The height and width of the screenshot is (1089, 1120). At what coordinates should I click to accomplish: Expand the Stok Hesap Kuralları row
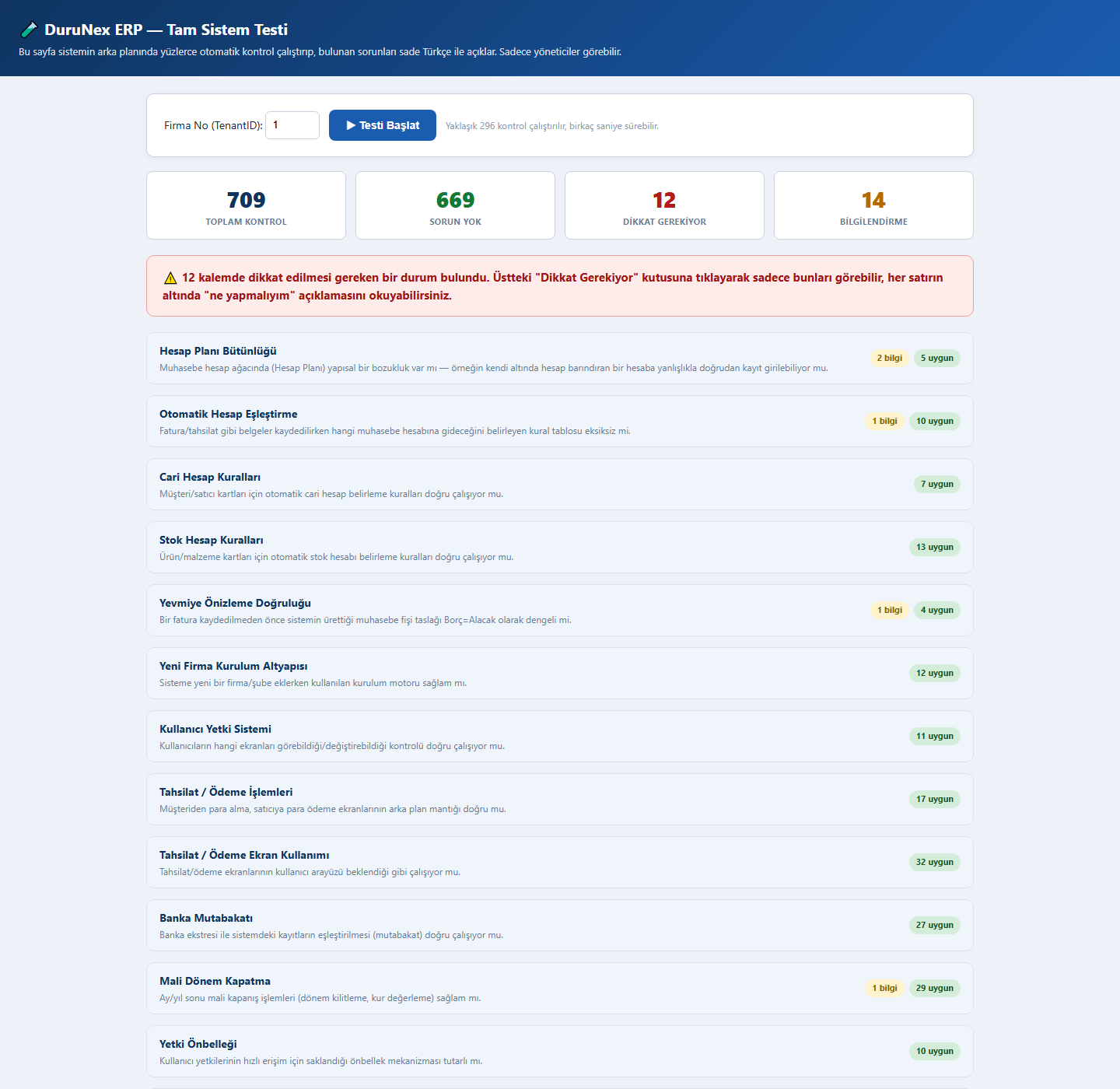coord(560,548)
